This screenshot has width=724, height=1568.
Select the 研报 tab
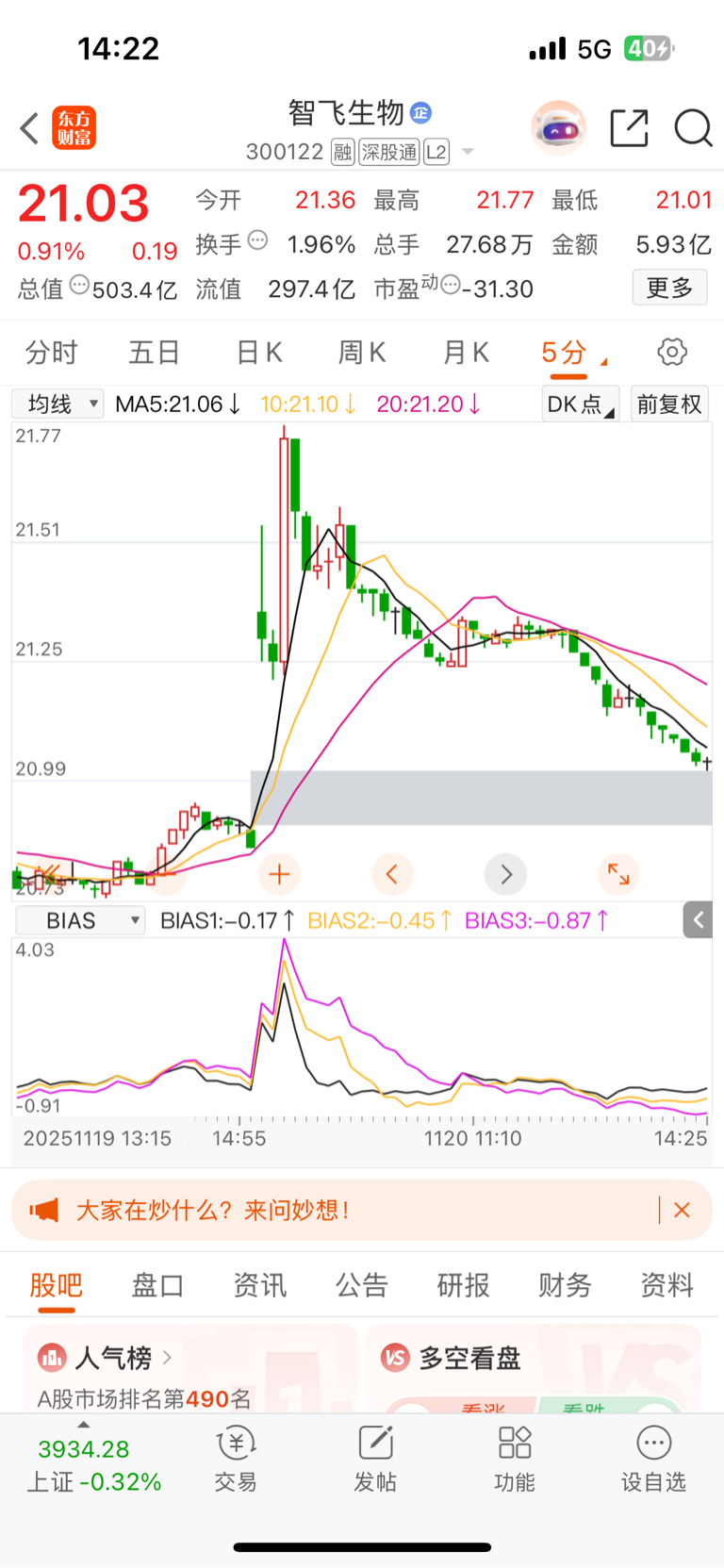[x=463, y=1285]
